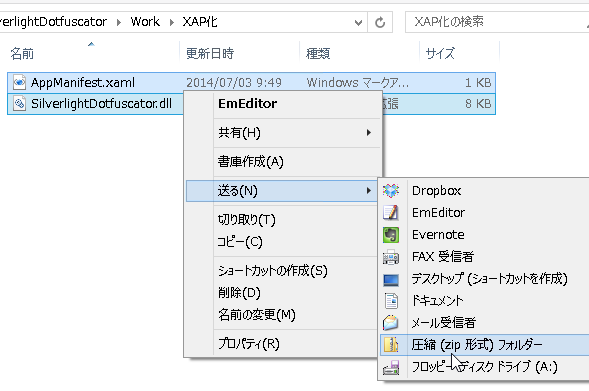Select 送る(N) in the context menu
The height and width of the screenshot is (391, 589).
click(282, 191)
